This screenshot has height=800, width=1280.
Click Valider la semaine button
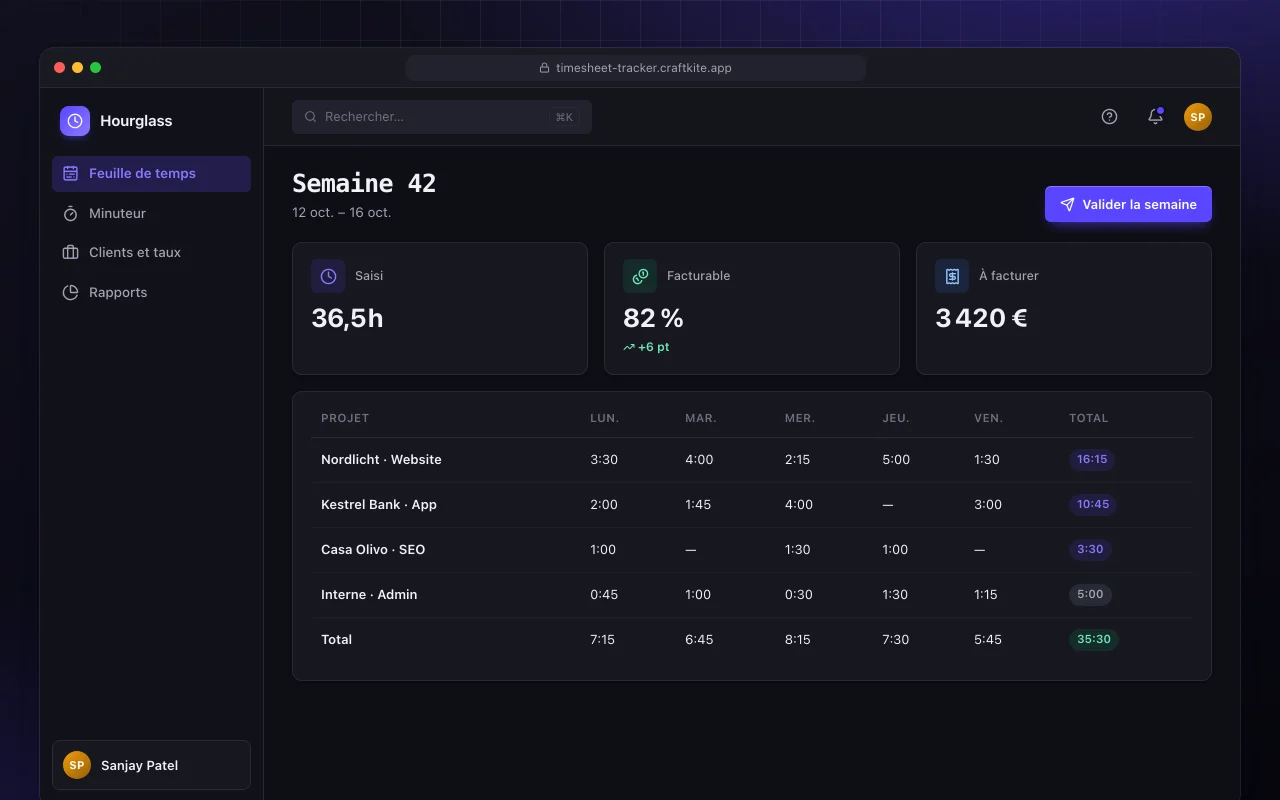[x=1128, y=204]
